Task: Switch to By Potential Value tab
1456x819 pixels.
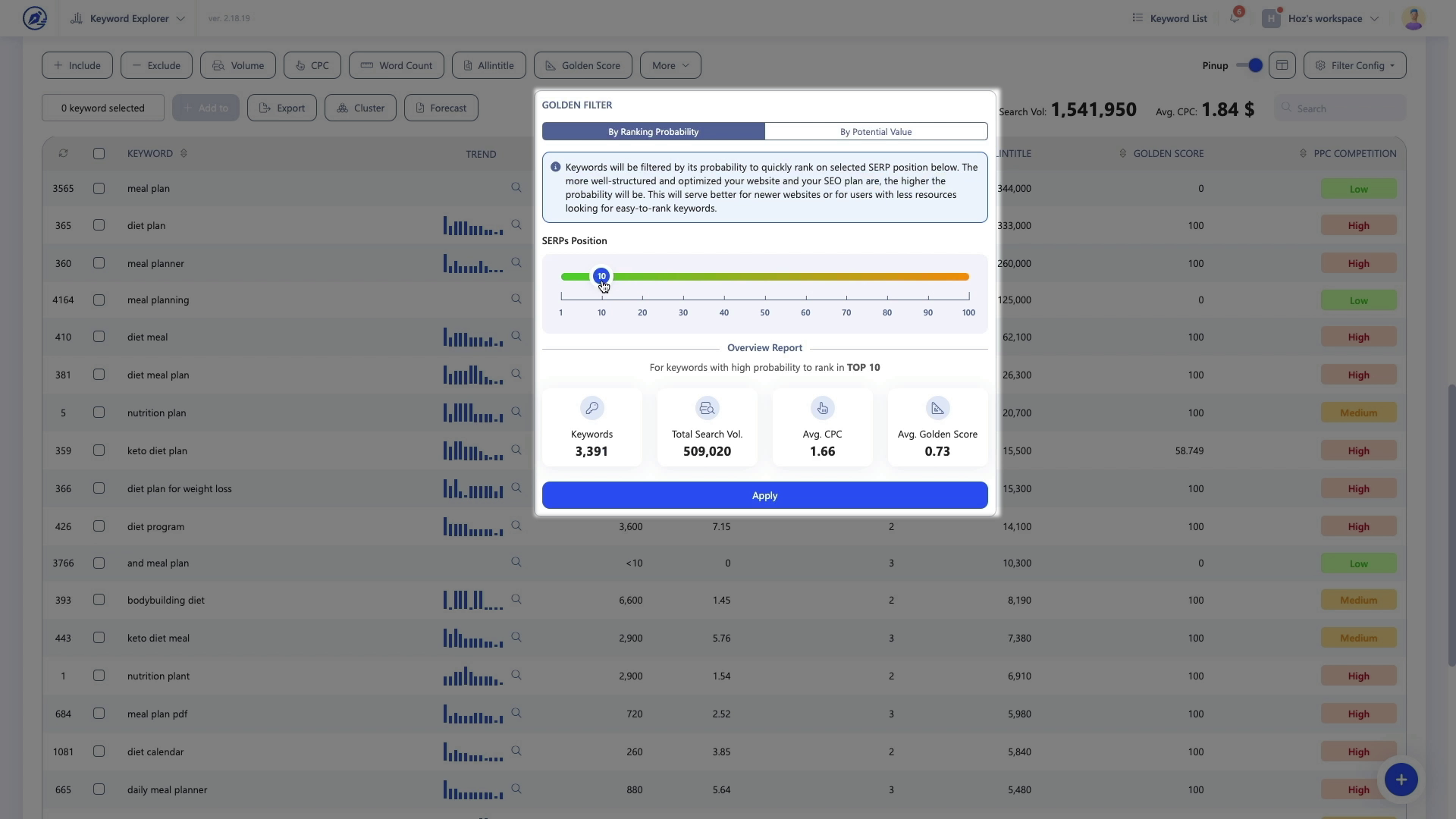Action: pyautogui.click(x=876, y=132)
